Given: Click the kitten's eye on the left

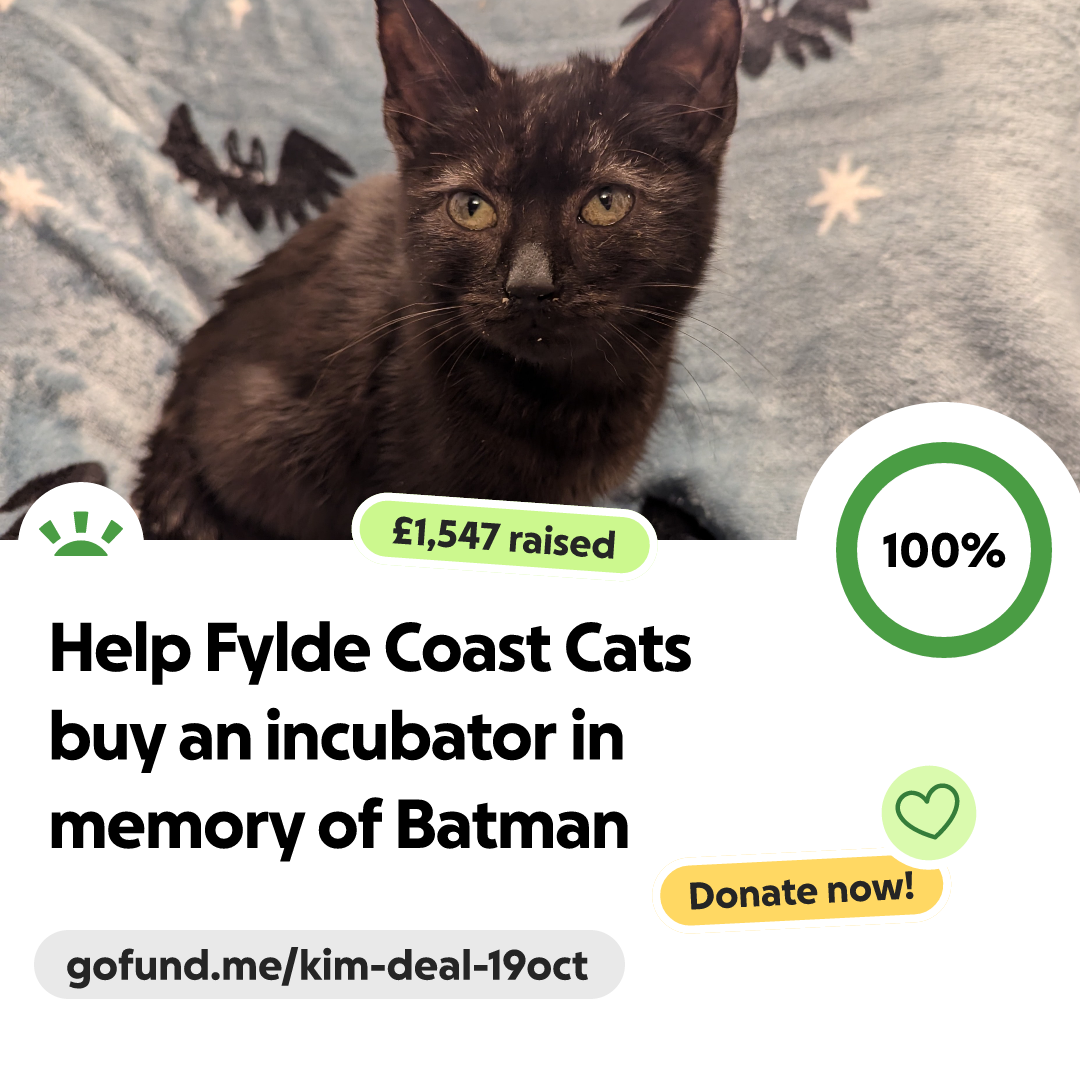Looking at the screenshot, I should tap(472, 210).
